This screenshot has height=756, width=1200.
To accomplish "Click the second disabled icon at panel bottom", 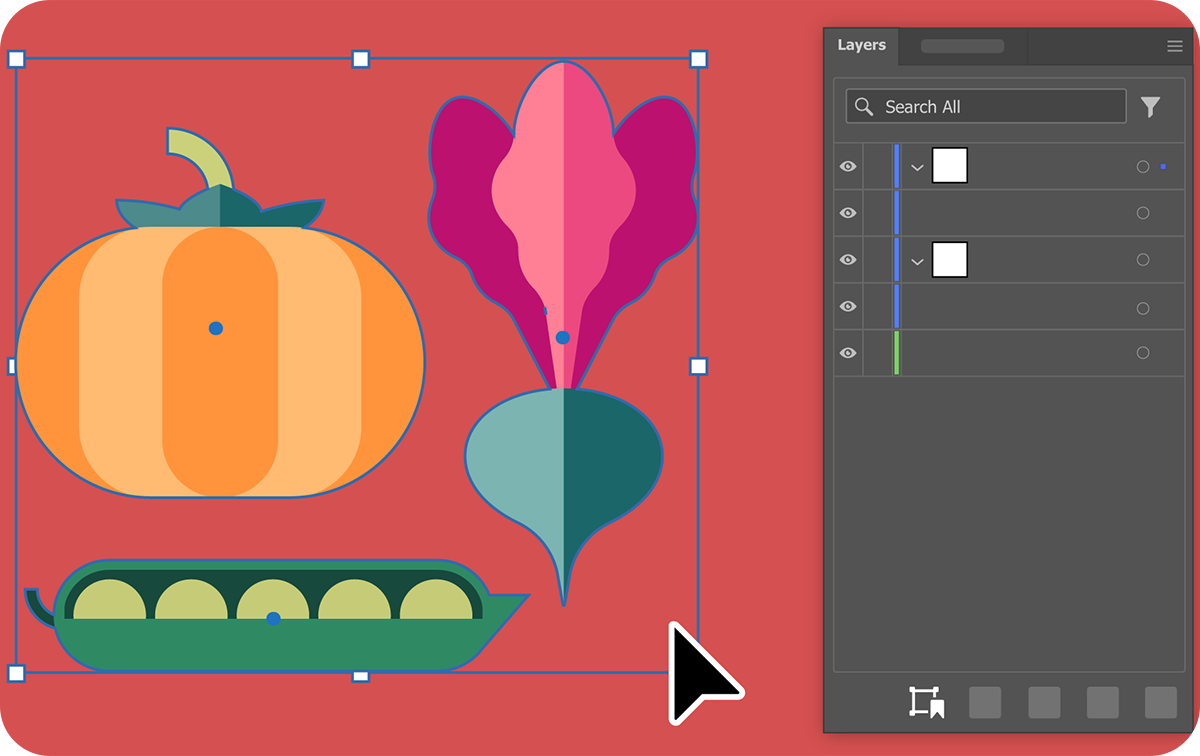I will click(1043, 703).
